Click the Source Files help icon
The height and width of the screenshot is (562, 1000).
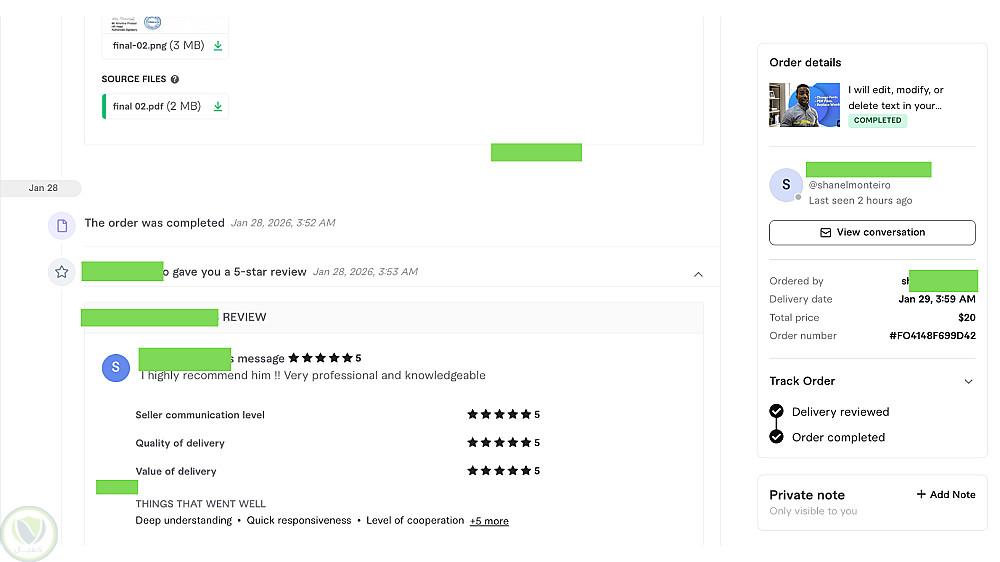pyautogui.click(x=175, y=79)
